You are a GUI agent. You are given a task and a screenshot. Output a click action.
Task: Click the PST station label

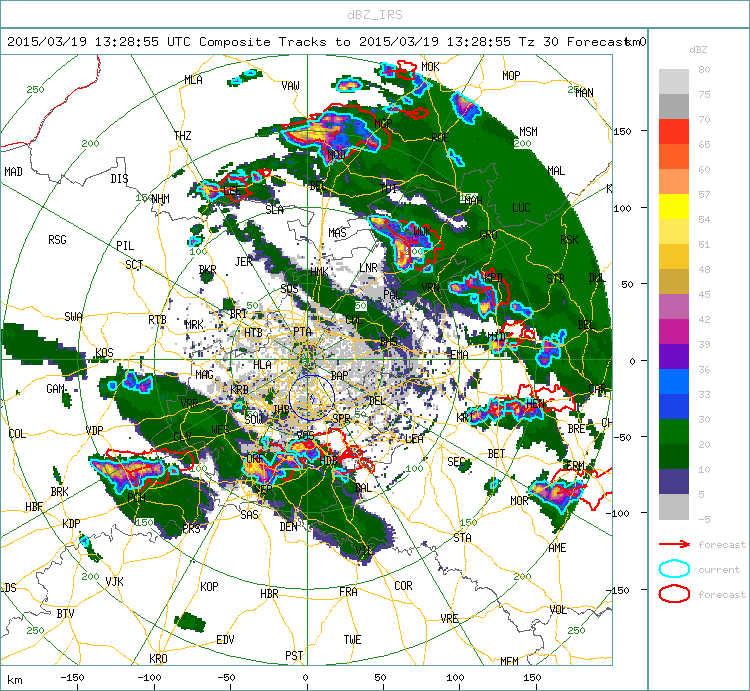click(x=294, y=656)
